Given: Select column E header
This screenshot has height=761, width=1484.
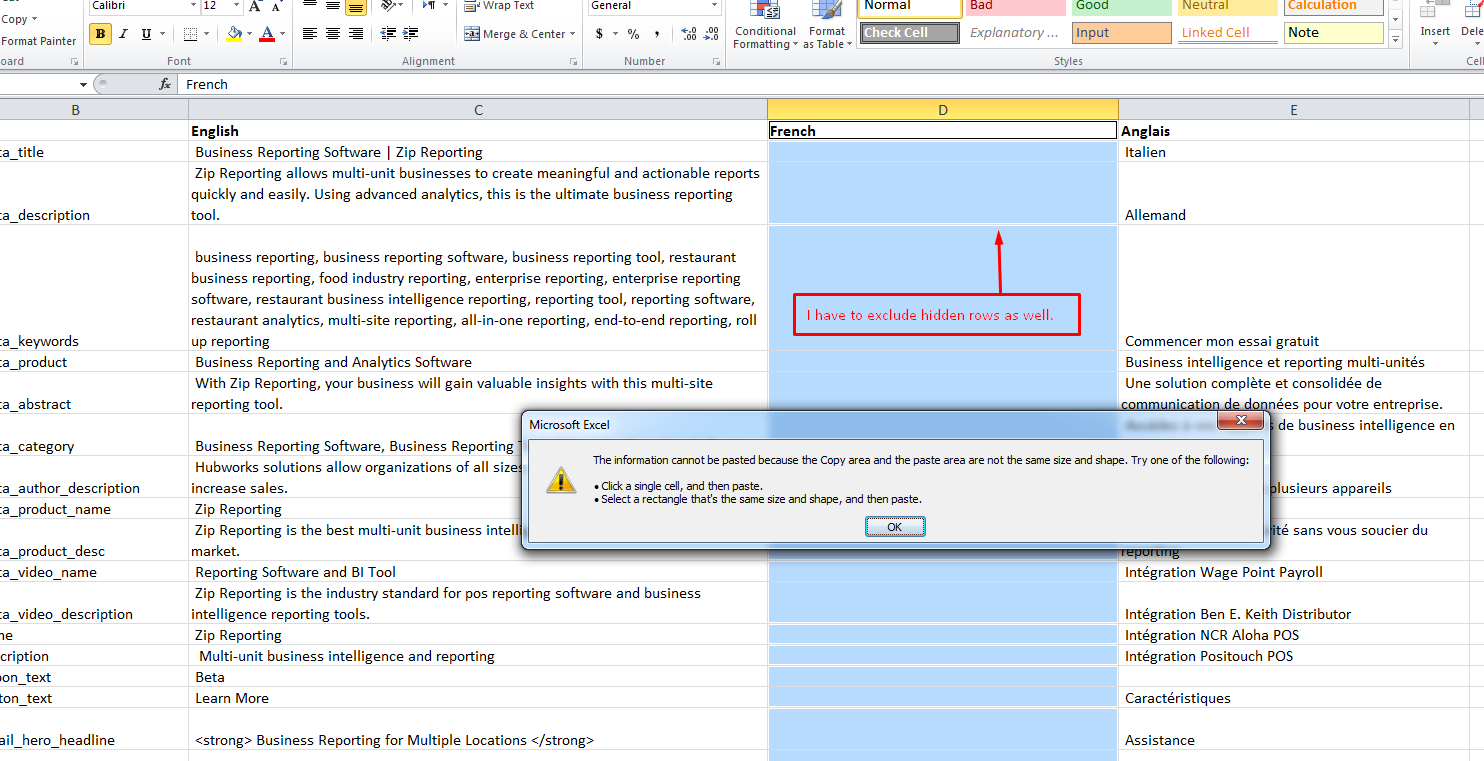Looking at the screenshot, I should (1293, 110).
